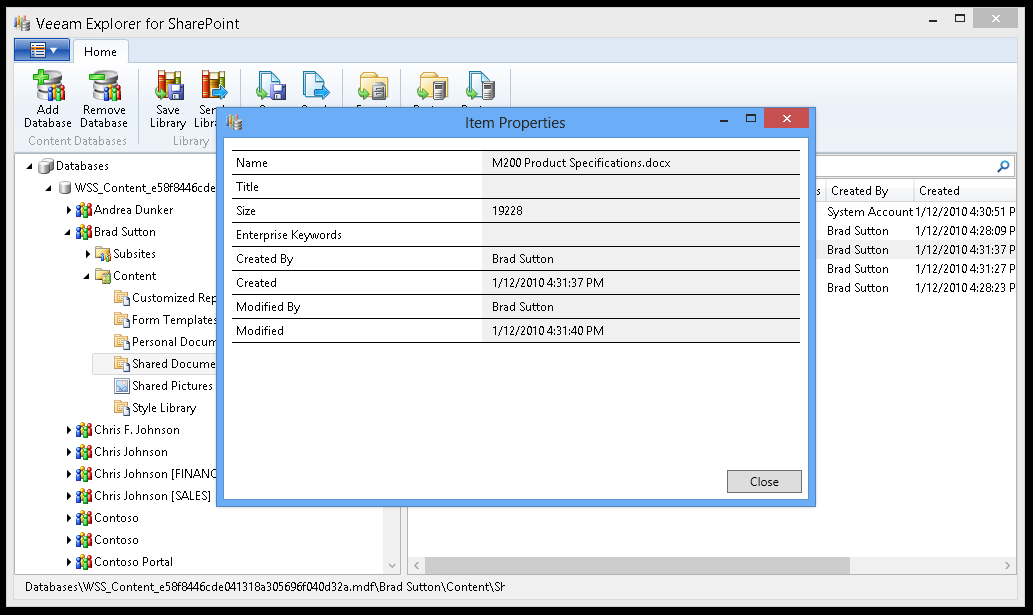The image size is (1033, 615).
Task: Click the Brad Sutton site icon
Action: pos(84,232)
